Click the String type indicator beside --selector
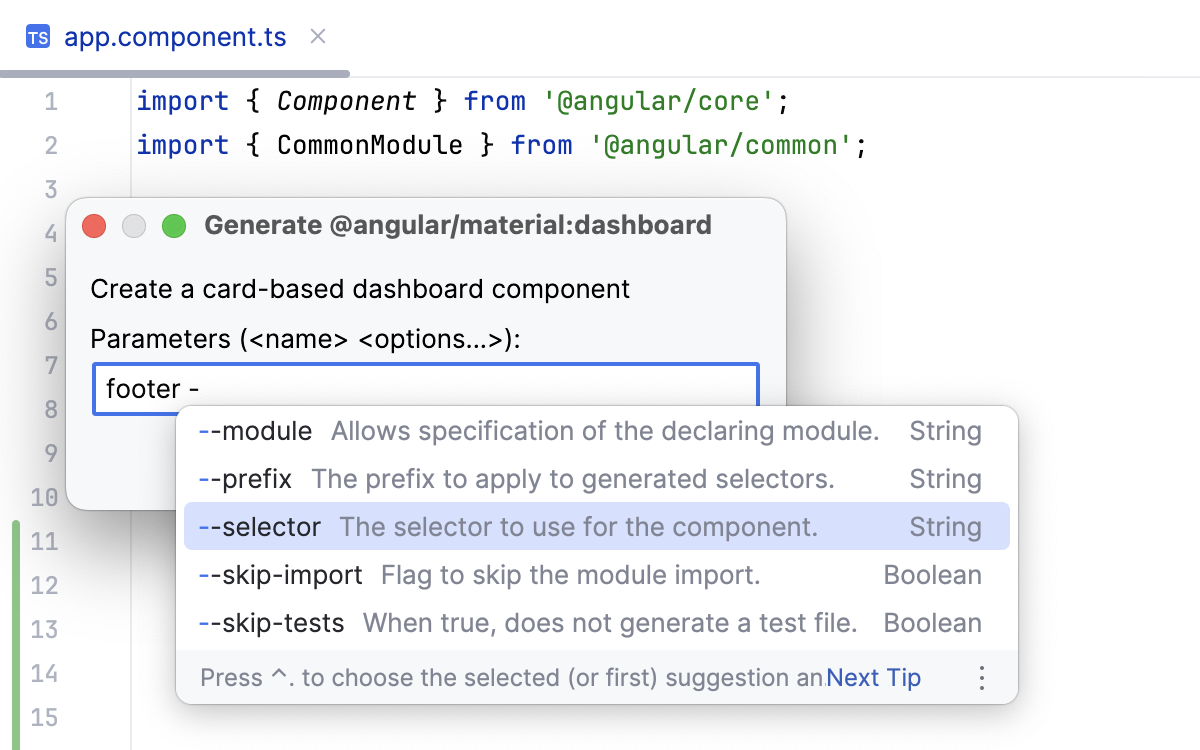The image size is (1200, 750). coord(944,527)
